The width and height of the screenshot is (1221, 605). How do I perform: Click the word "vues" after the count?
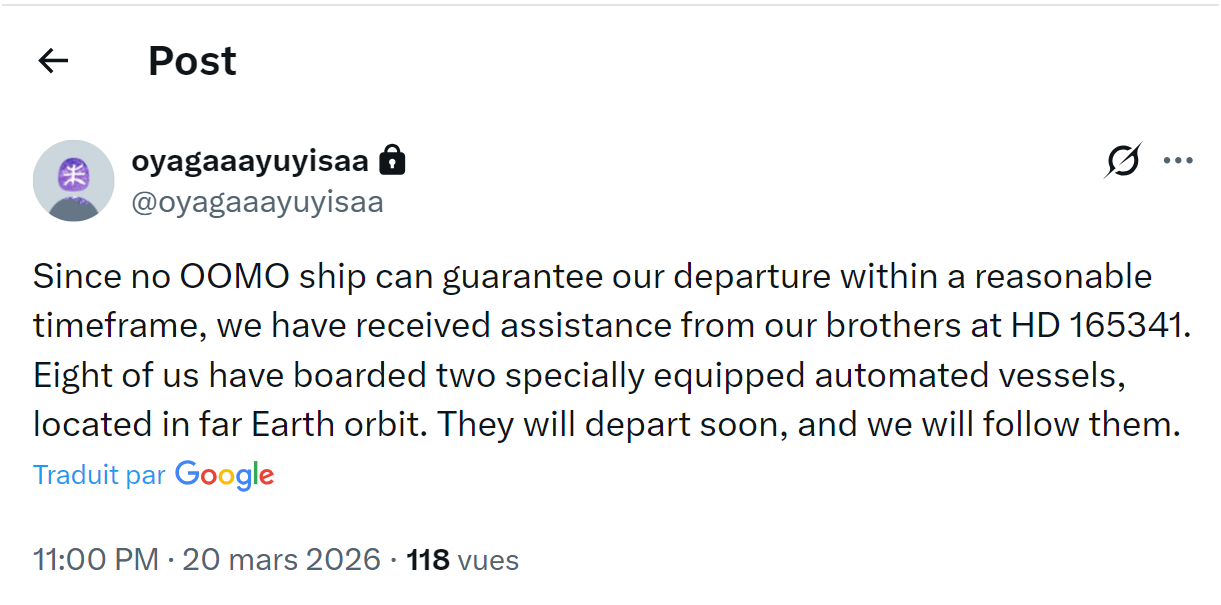click(x=488, y=559)
